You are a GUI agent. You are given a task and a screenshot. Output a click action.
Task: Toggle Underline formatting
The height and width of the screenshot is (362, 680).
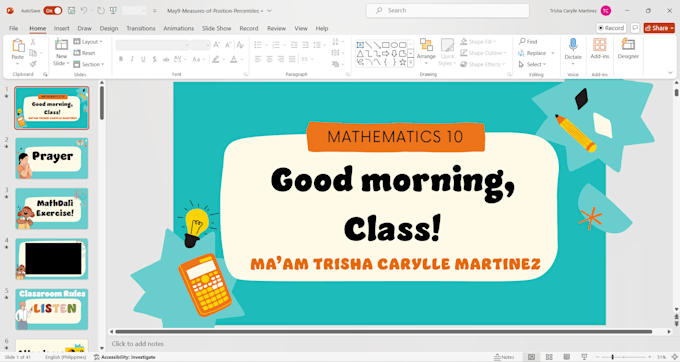click(143, 59)
